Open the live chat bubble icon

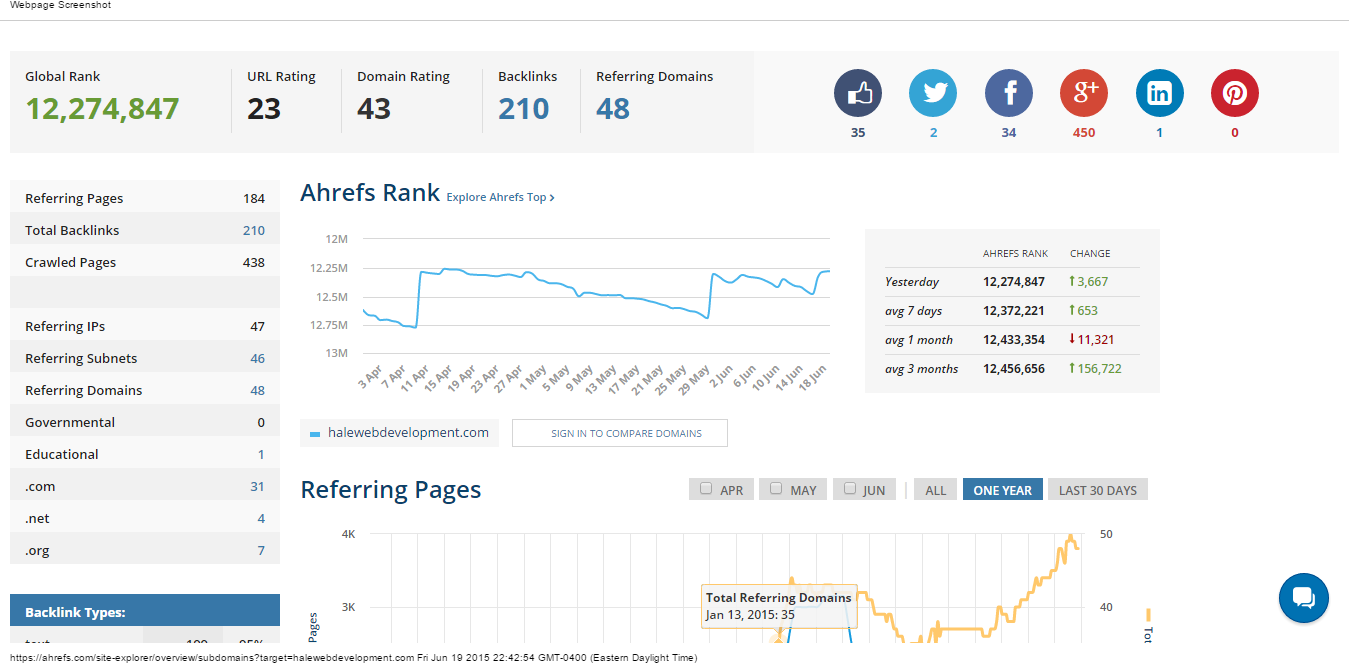coord(1303,598)
